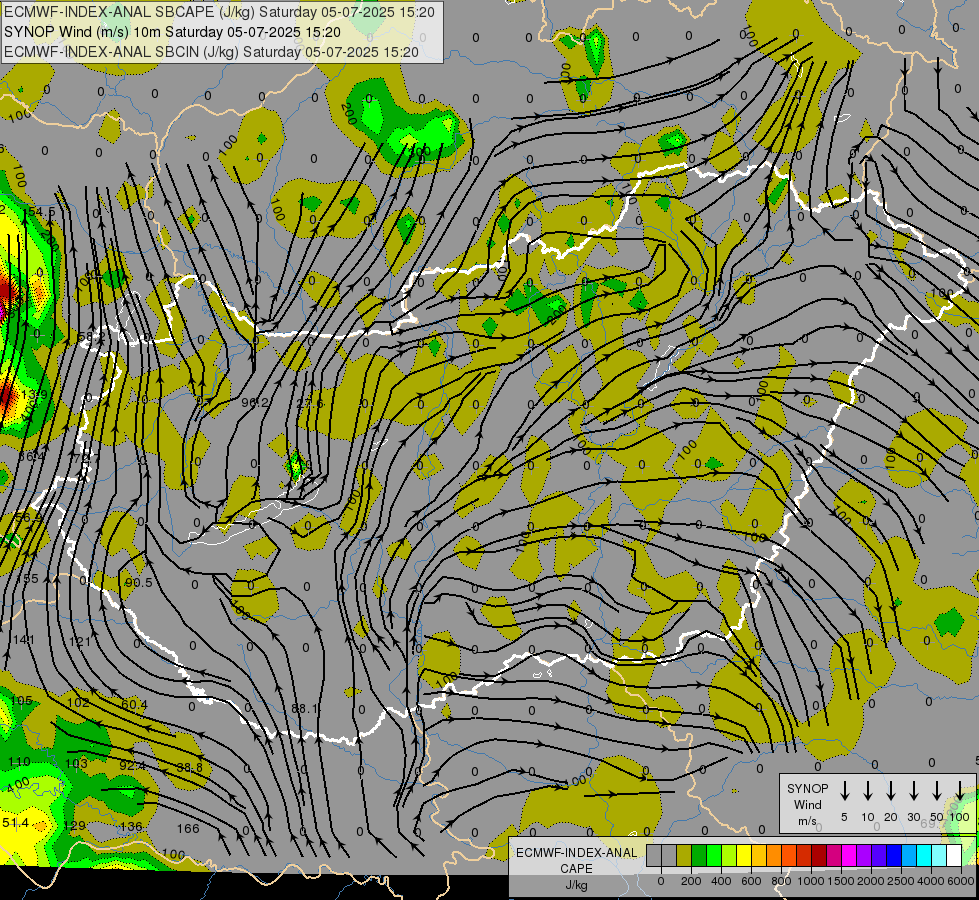
Task: Click the SYNOP Wind 10m header line
Action: [172, 32]
